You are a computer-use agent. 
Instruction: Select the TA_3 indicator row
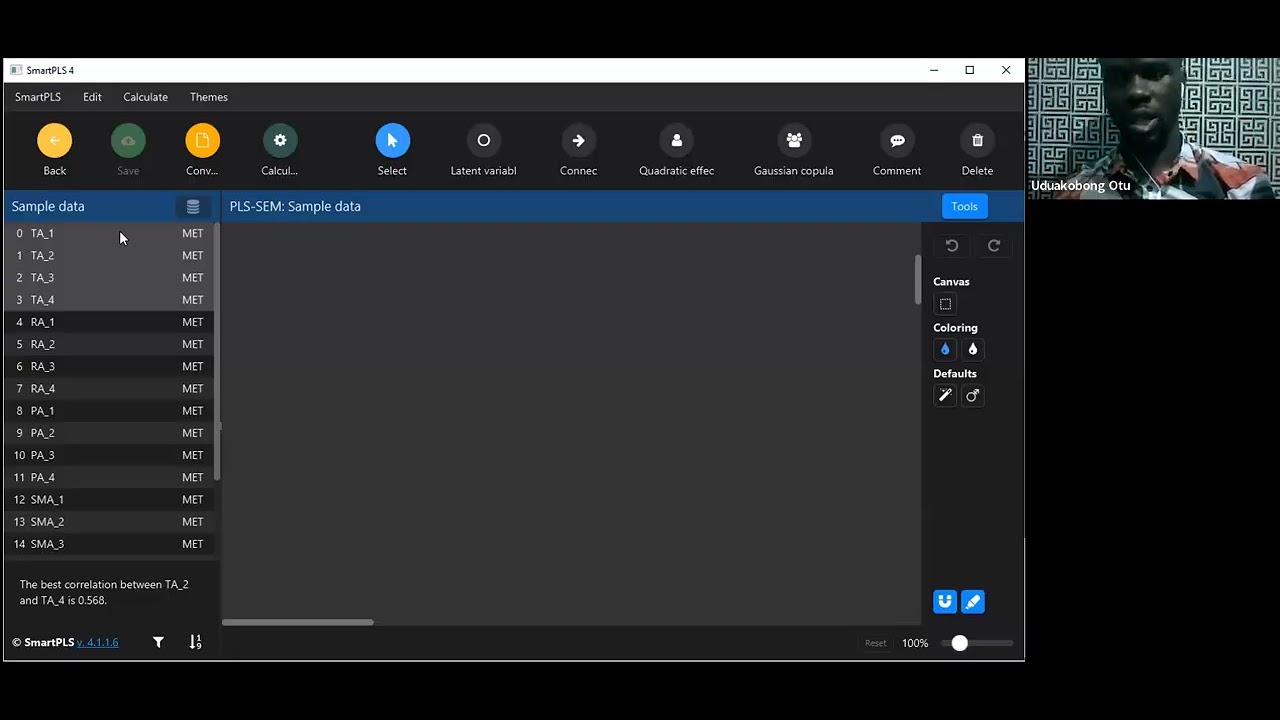tap(109, 277)
